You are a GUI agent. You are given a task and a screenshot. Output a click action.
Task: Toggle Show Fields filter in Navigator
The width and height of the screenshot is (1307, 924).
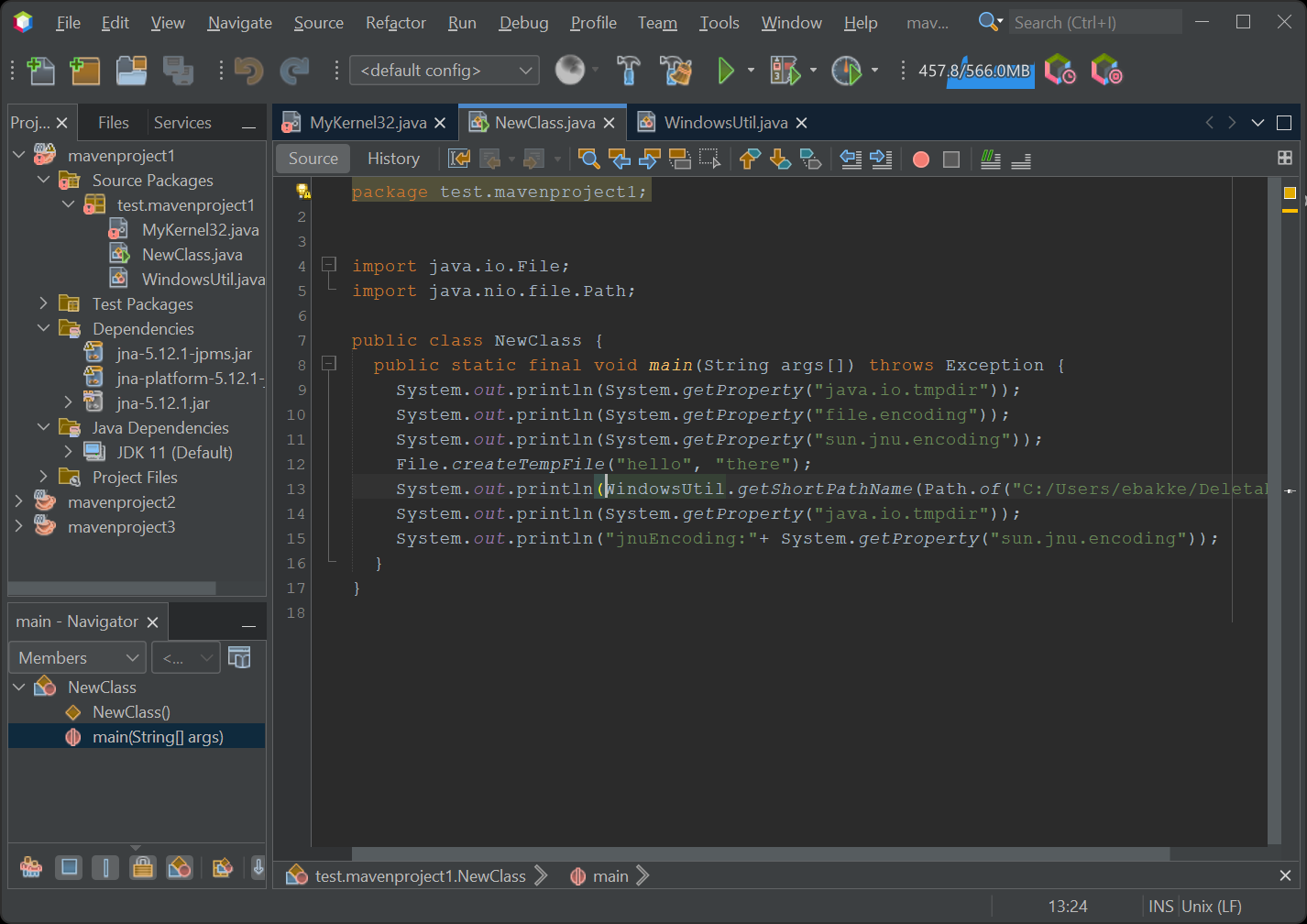[x=69, y=867]
